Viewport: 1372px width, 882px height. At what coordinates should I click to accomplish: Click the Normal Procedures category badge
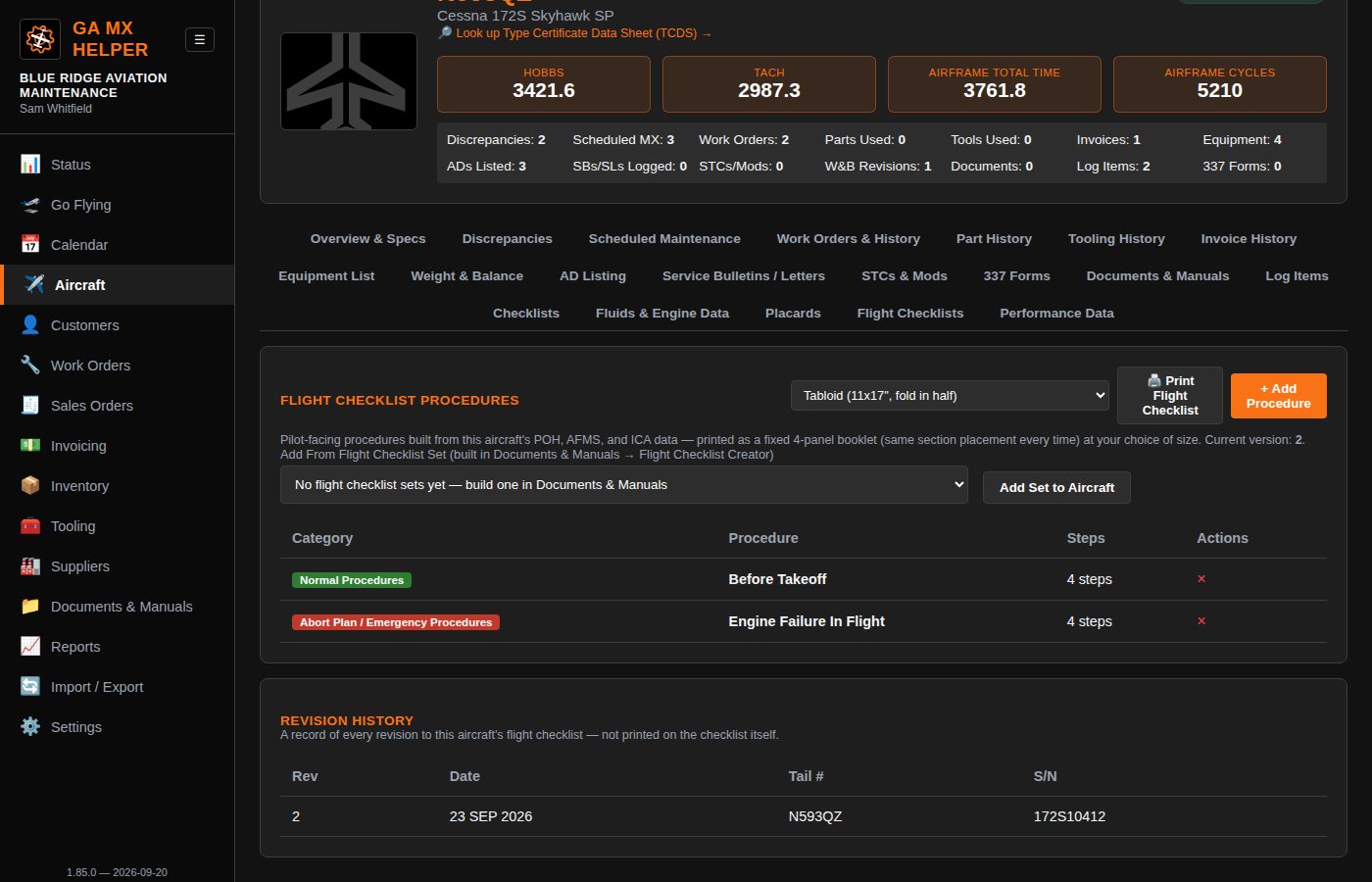point(352,580)
